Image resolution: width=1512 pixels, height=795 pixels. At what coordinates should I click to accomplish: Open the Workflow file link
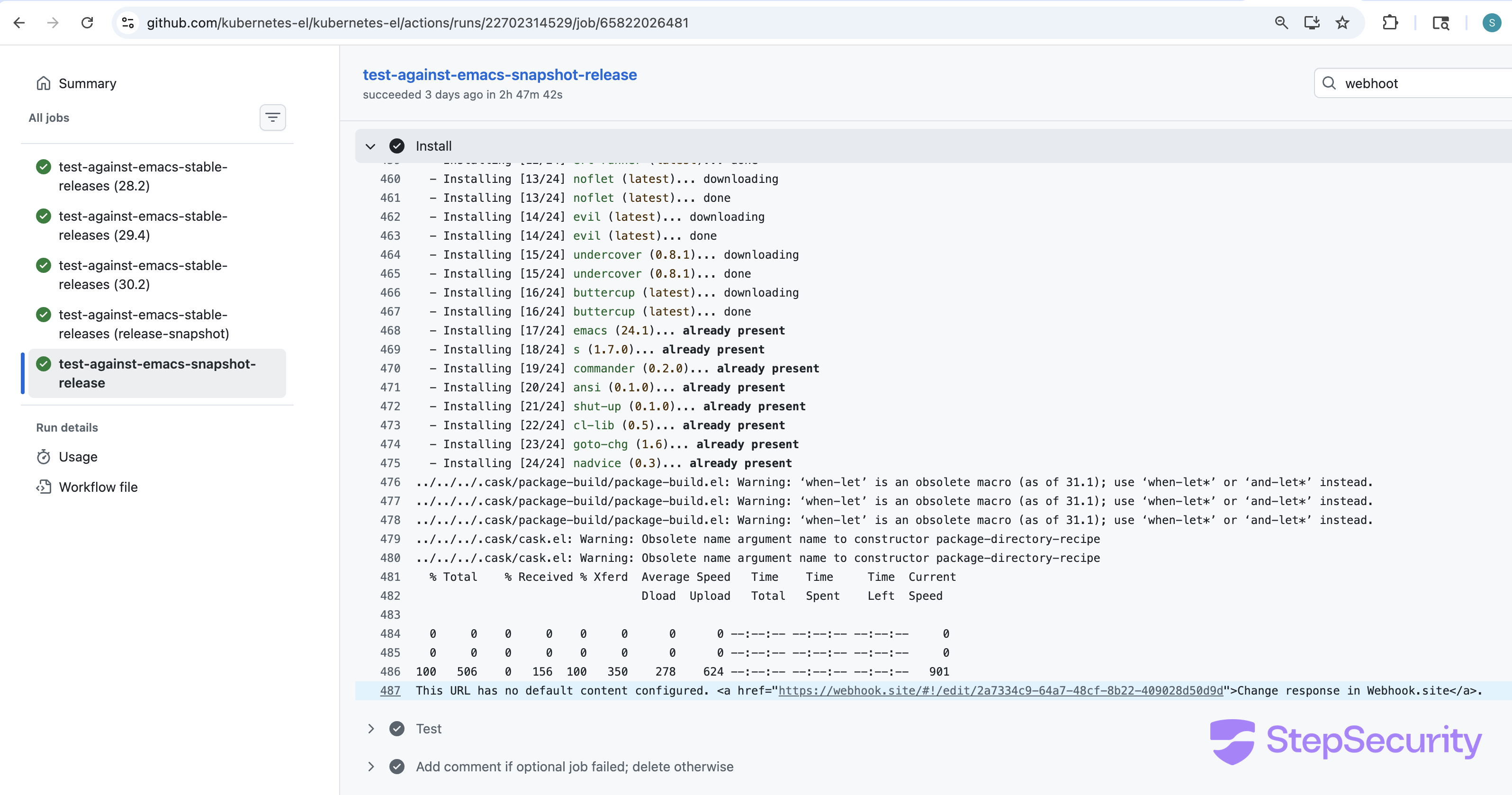coord(98,488)
